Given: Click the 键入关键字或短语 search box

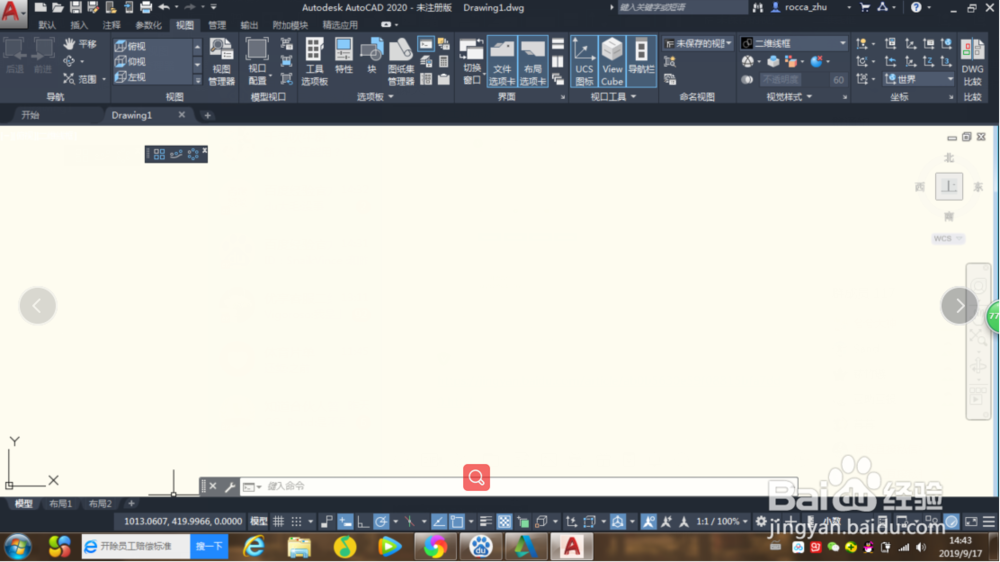Looking at the screenshot, I should [x=682, y=8].
